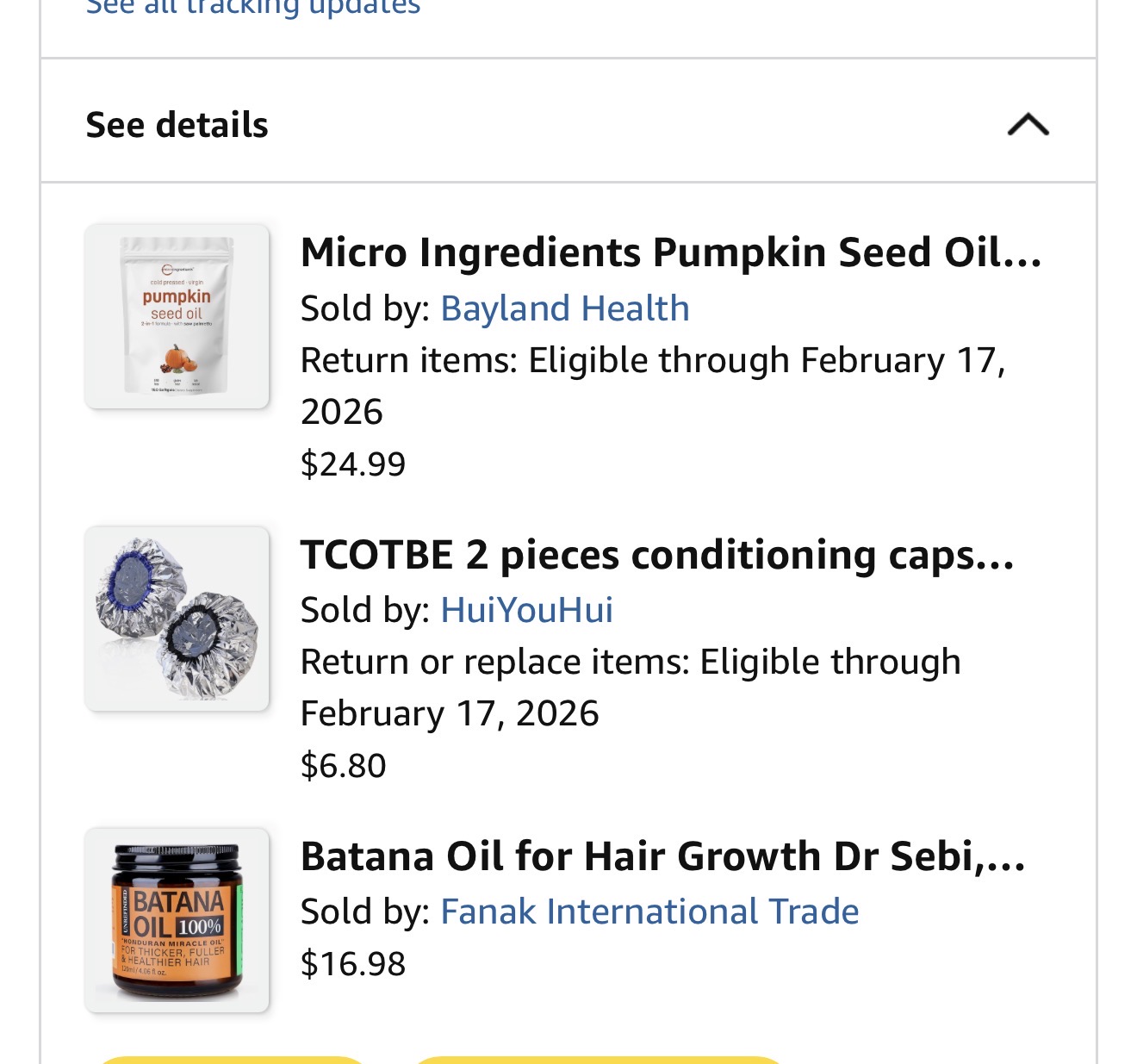Click the $6.80 price text
The height and width of the screenshot is (1064, 1137).
(x=342, y=764)
